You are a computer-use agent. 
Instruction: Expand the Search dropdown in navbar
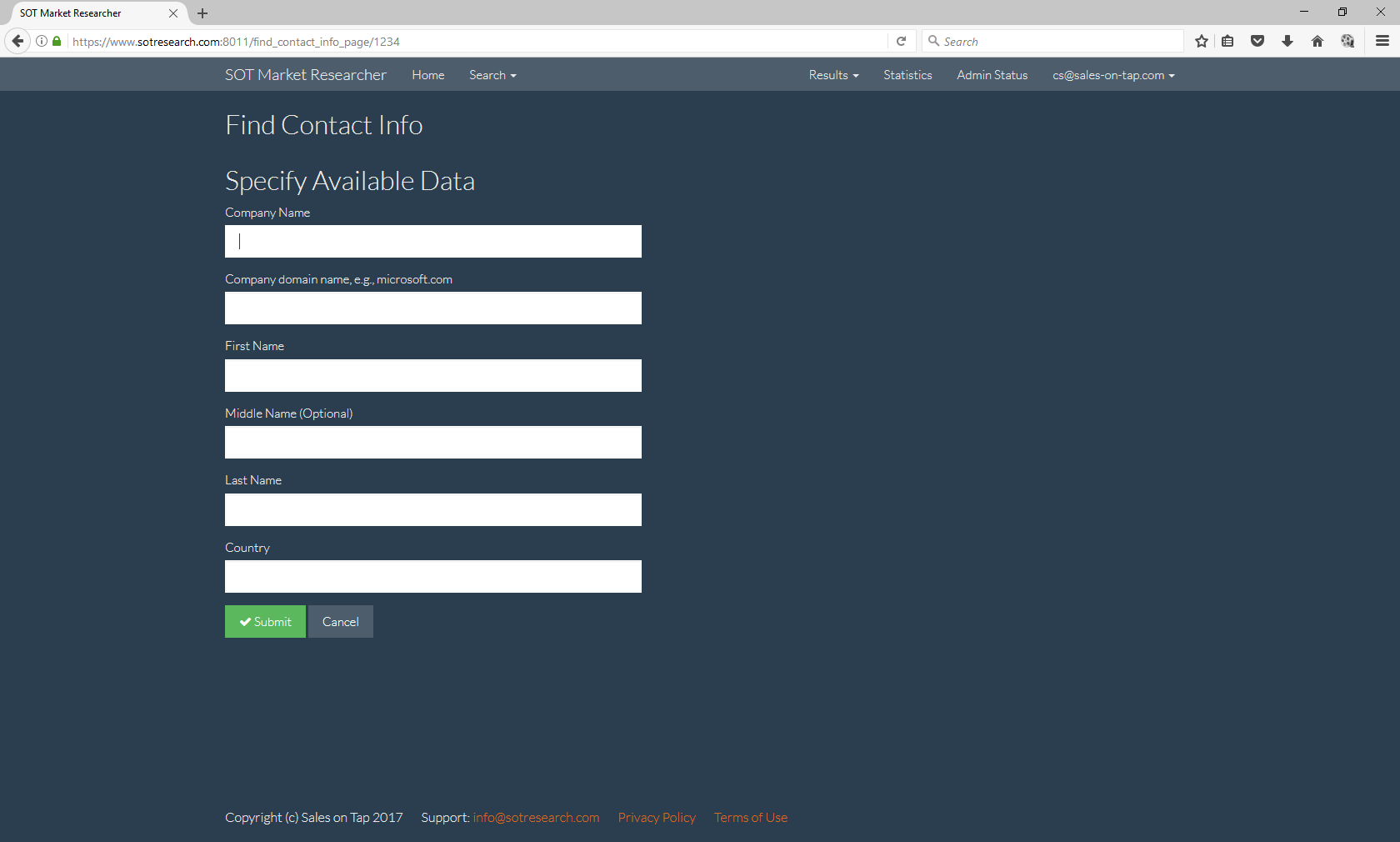(492, 75)
